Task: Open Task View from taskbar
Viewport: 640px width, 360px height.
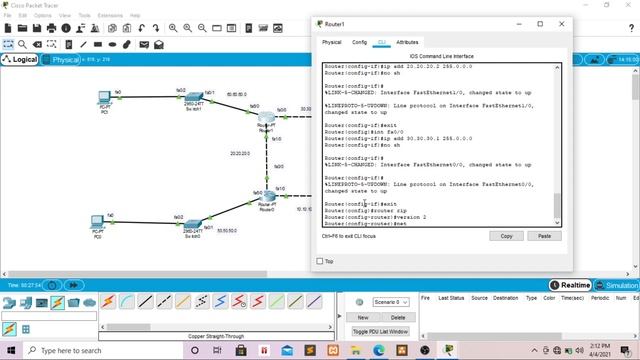Action: point(217,350)
